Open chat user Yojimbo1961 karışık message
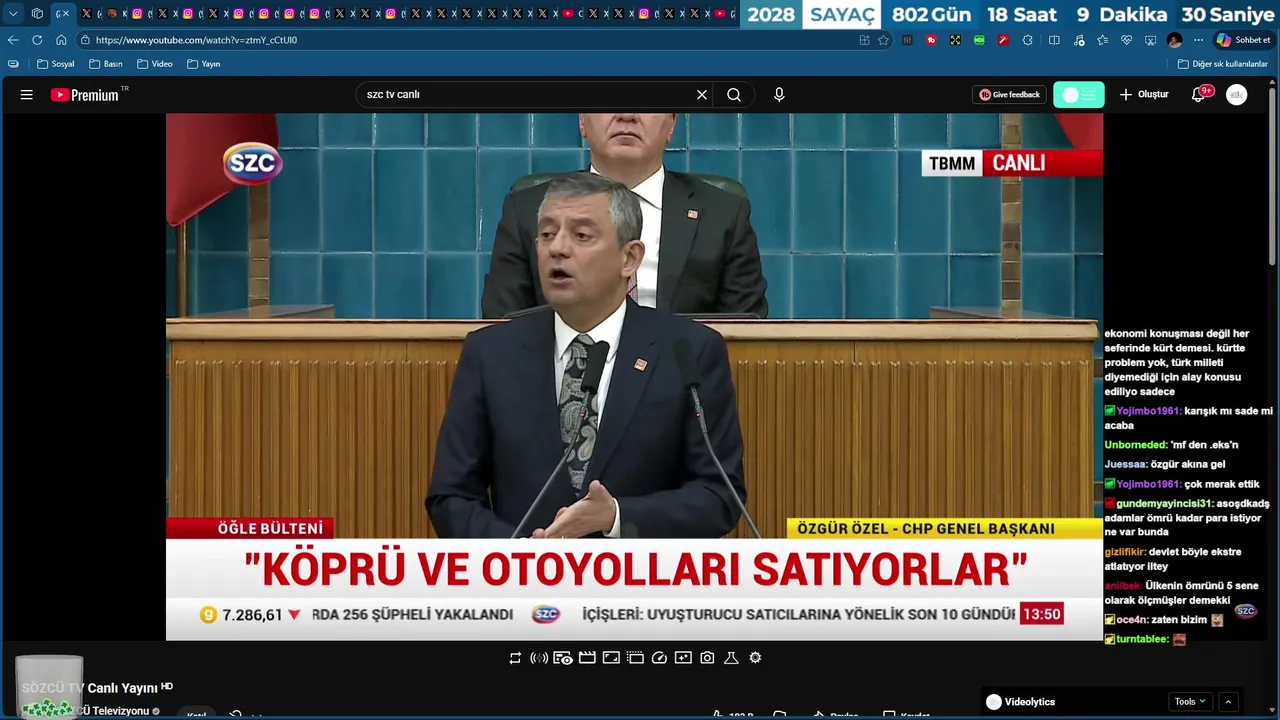The width and height of the screenshot is (1280, 720). tap(1188, 418)
